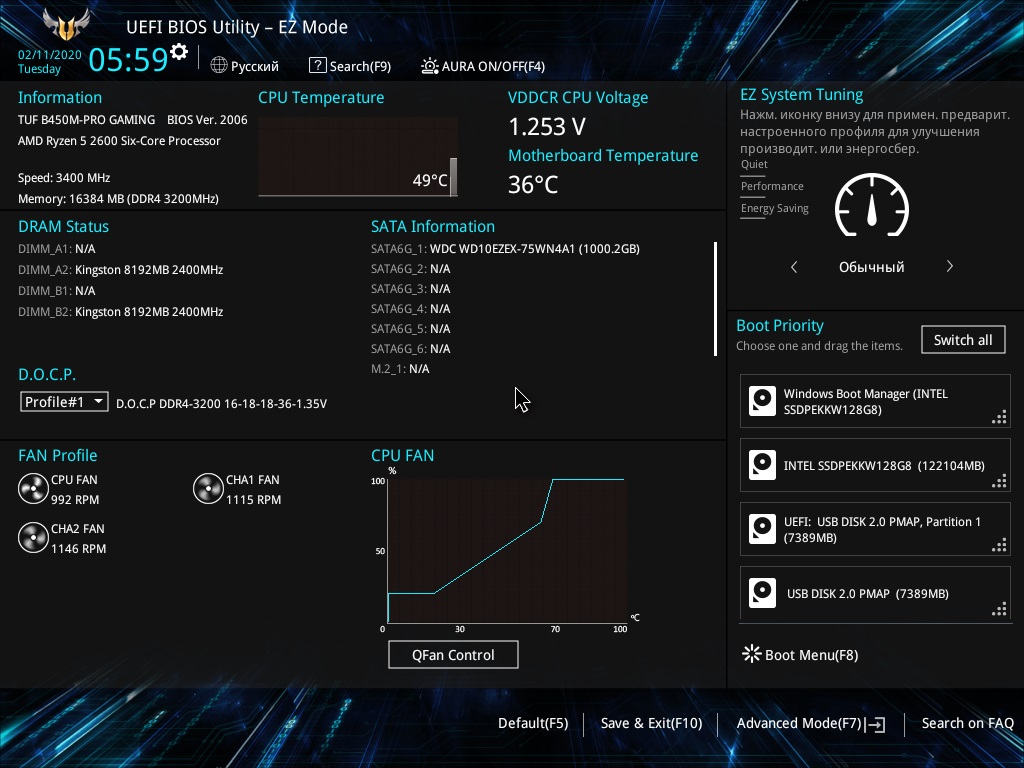This screenshot has height=768, width=1024.
Task: Go to the previous tuning profile arrow
Action: click(794, 266)
